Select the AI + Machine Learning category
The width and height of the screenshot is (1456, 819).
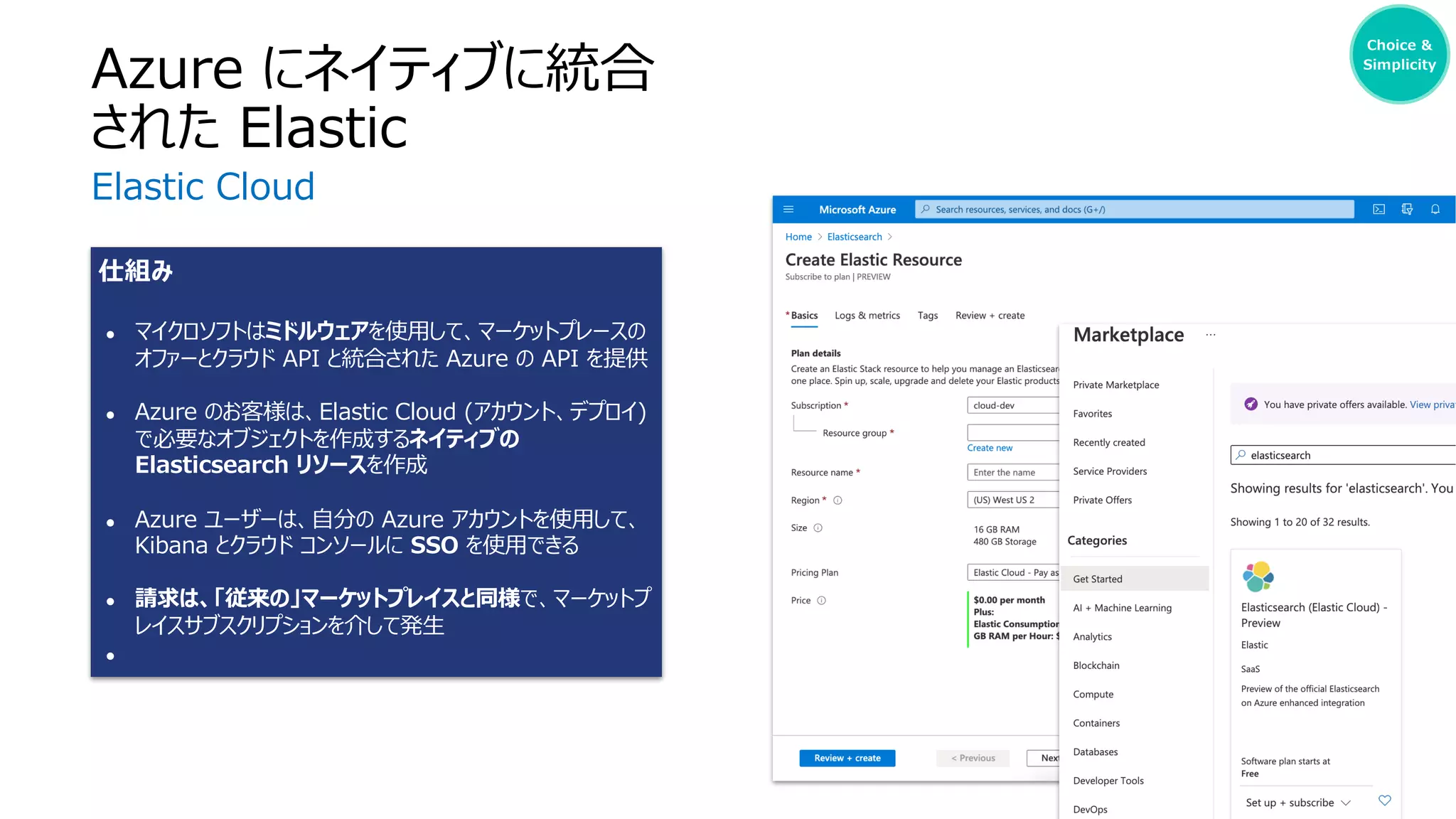1122,608
